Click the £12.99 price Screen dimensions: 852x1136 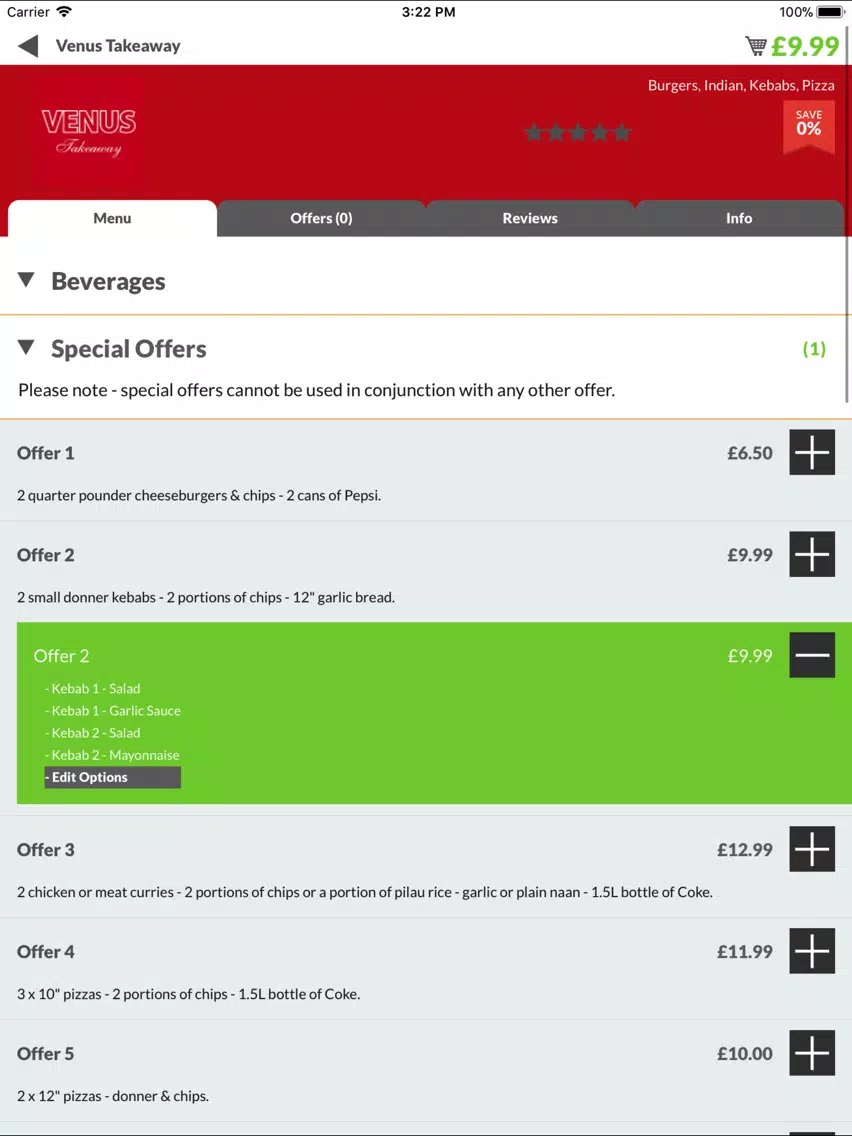tap(745, 849)
